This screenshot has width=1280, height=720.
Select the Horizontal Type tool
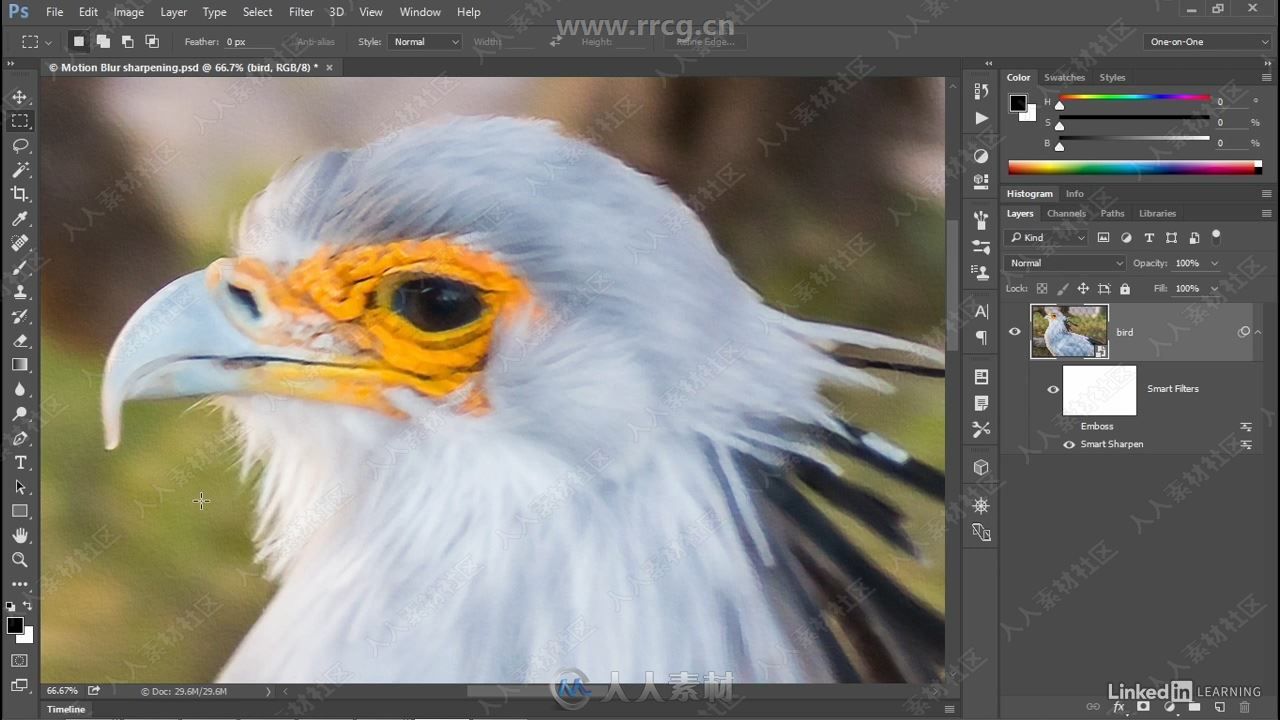click(19, 463)
